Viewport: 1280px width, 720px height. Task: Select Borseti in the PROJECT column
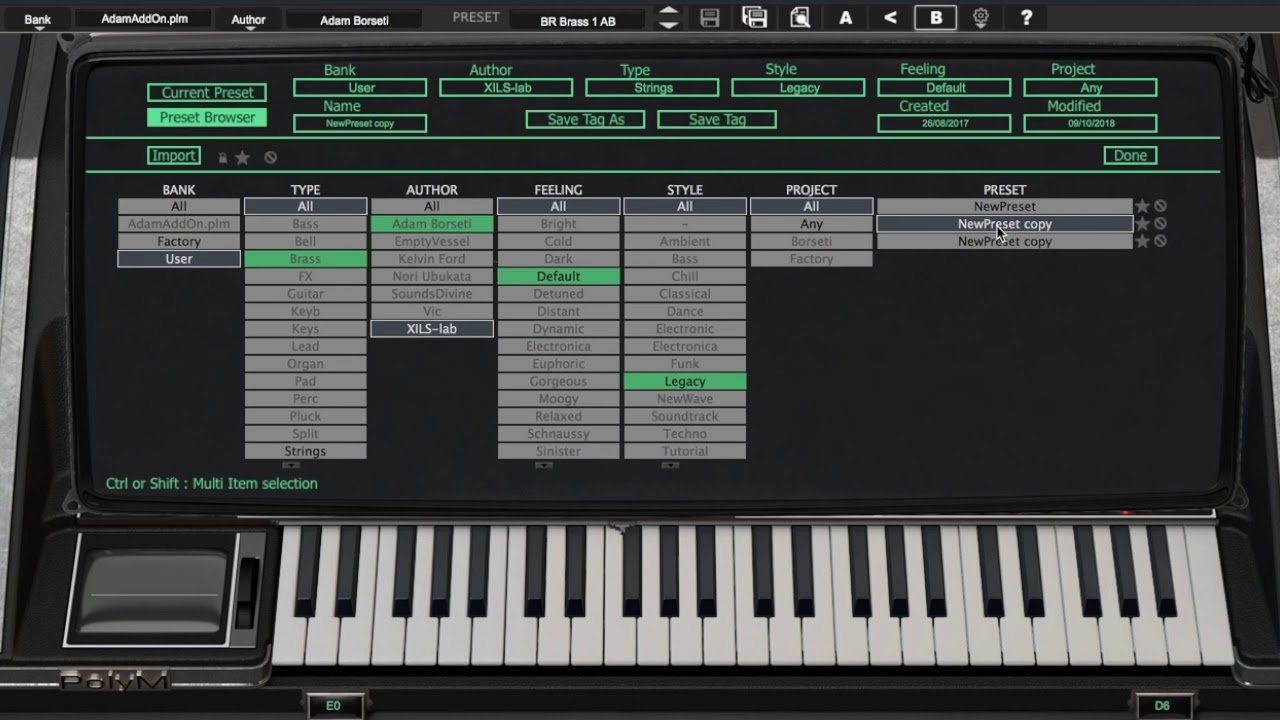pos(811,241)
